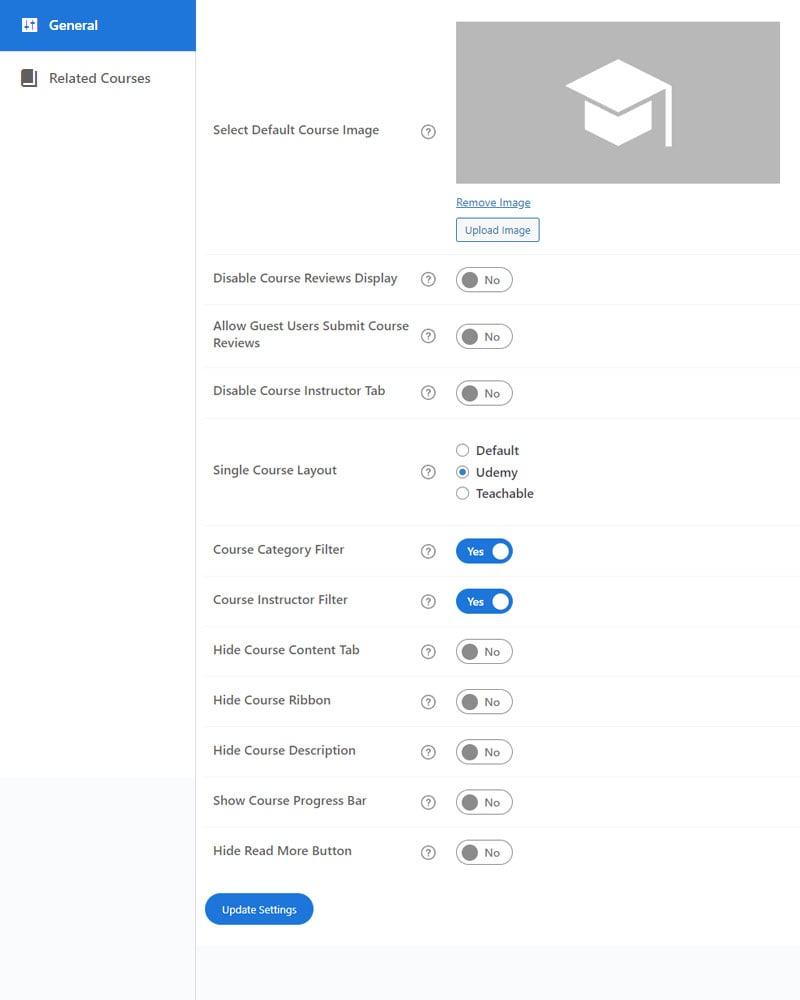Viewport: 800px width, 1000px height.
Task: Click help icon for Disable Course Reviews Display
Action: [428, 279]
